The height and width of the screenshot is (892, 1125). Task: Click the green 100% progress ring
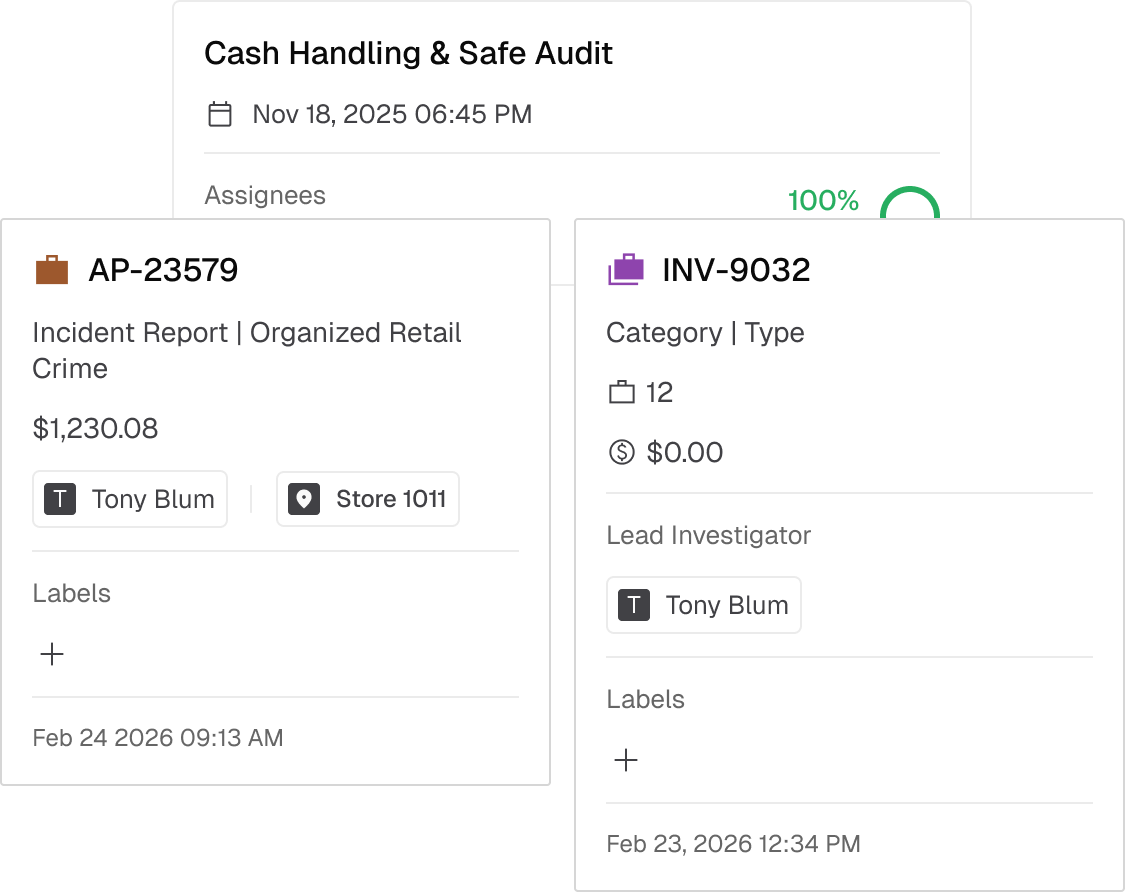click(x=910, y=203)
